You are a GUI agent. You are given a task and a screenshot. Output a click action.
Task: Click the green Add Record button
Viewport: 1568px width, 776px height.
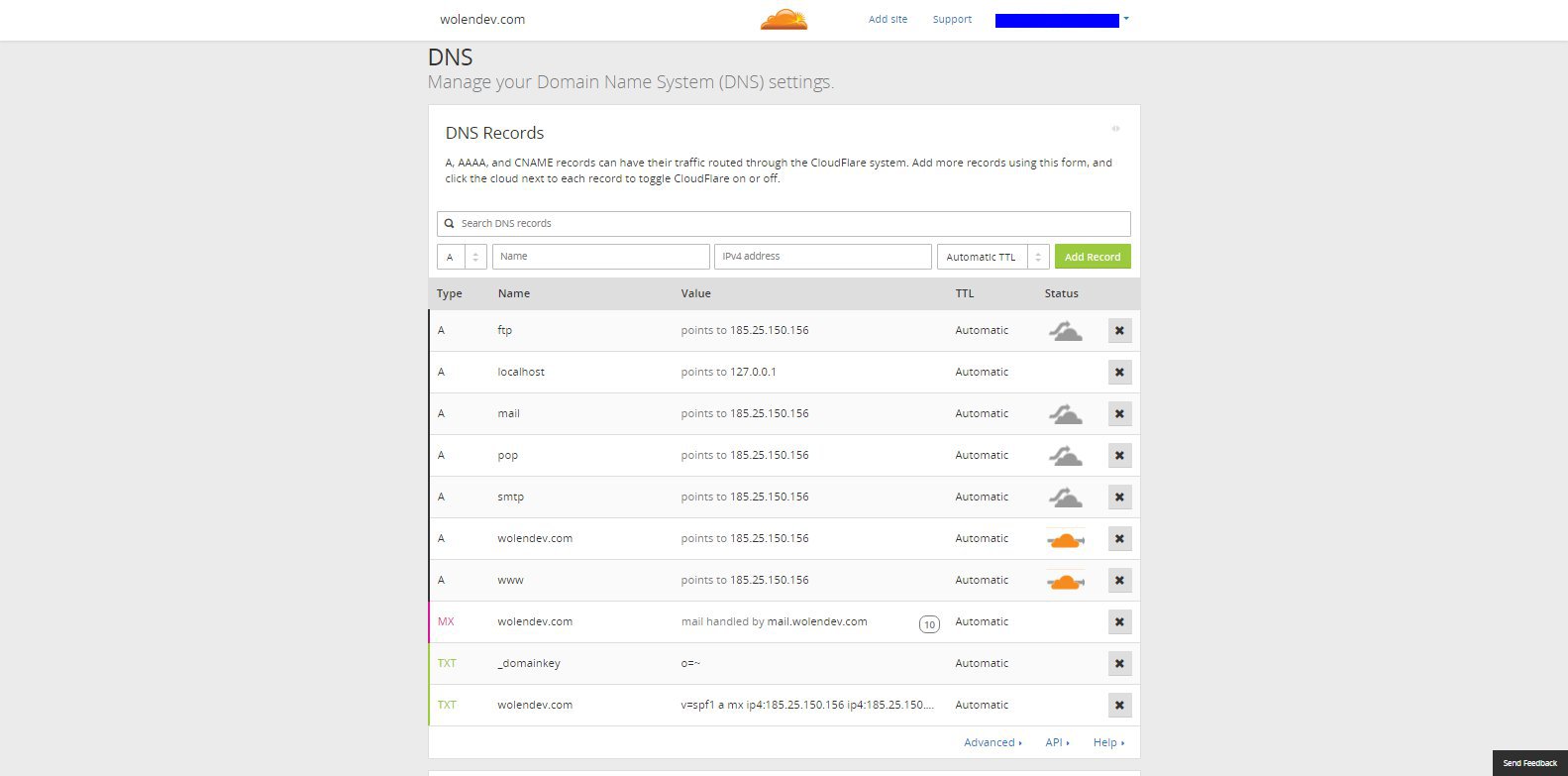pyautogui.click(x=1093, y=257)
